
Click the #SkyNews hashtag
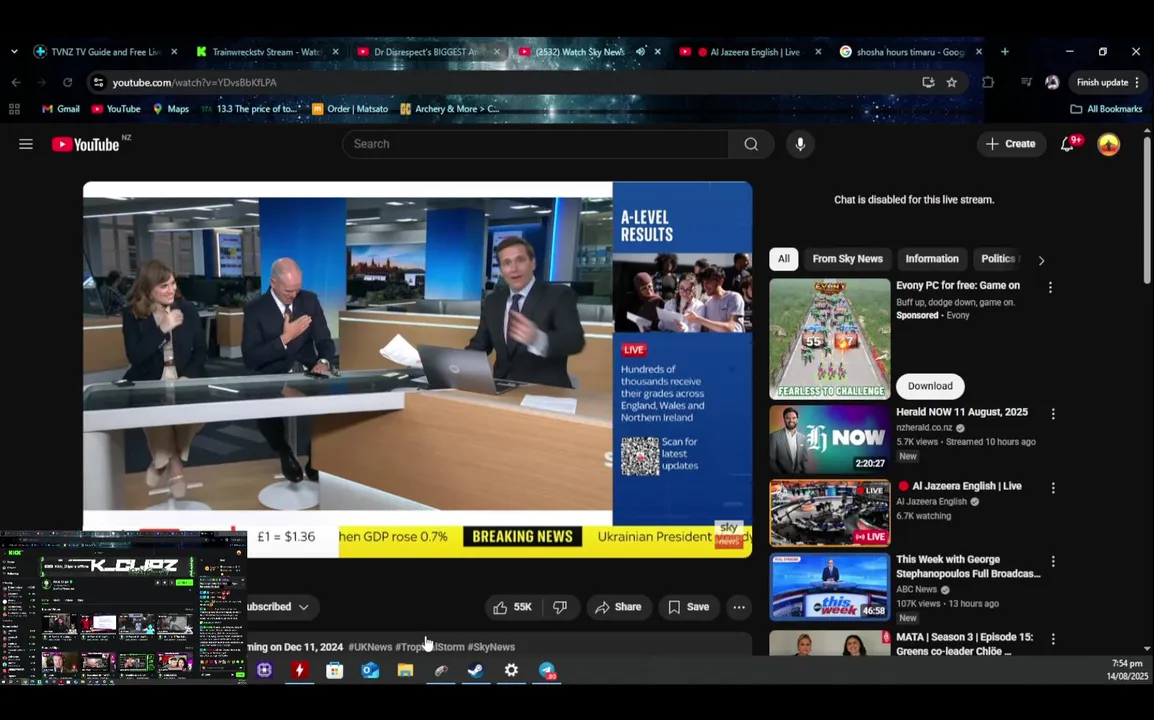pyautogui.click(x=491, y=647)
